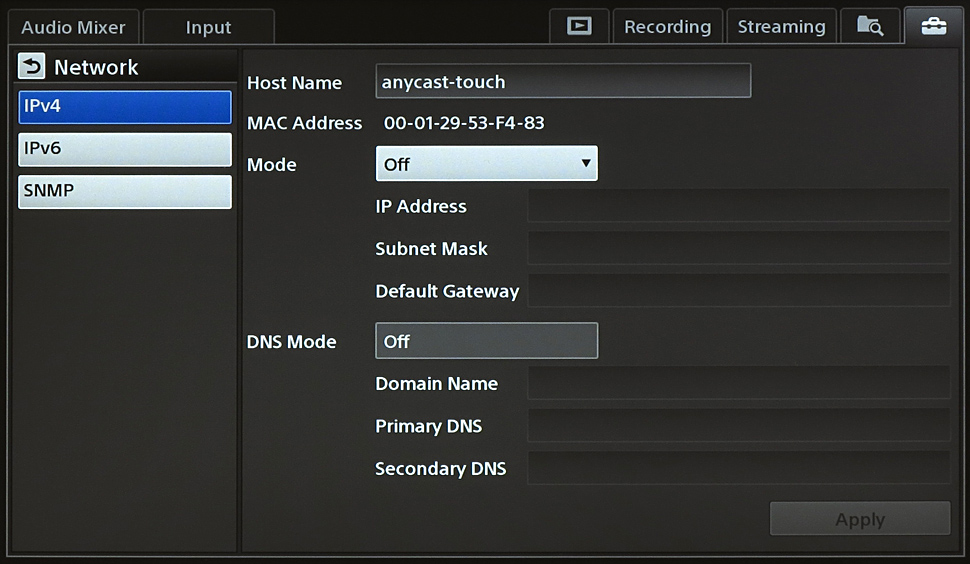The width and height of the screenshot is (970, 564).
Task: Click the Secondary DNS input field
Action: click(x=738, y=468)
